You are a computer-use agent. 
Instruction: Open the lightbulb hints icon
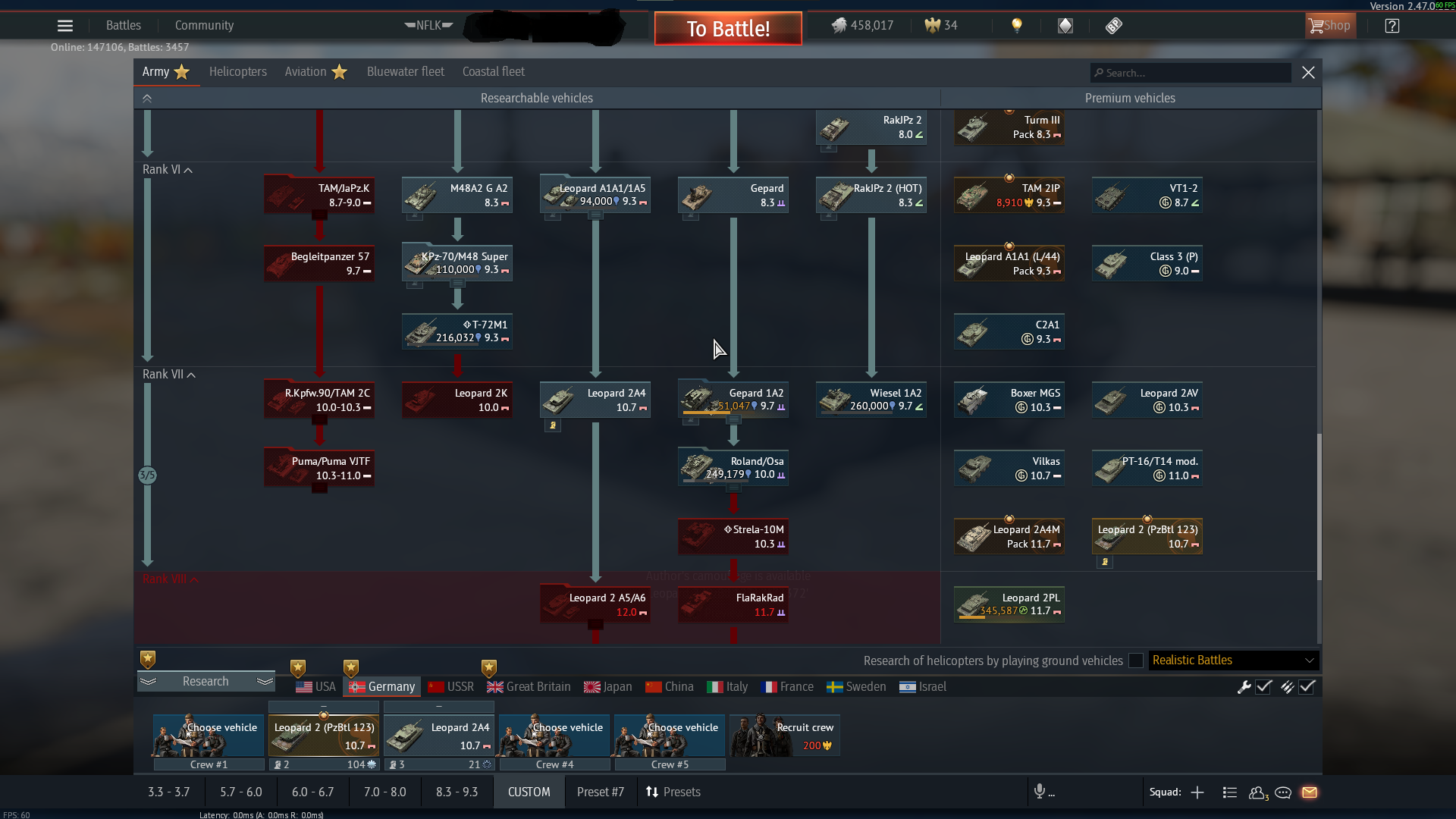(x=1017, y=26)
